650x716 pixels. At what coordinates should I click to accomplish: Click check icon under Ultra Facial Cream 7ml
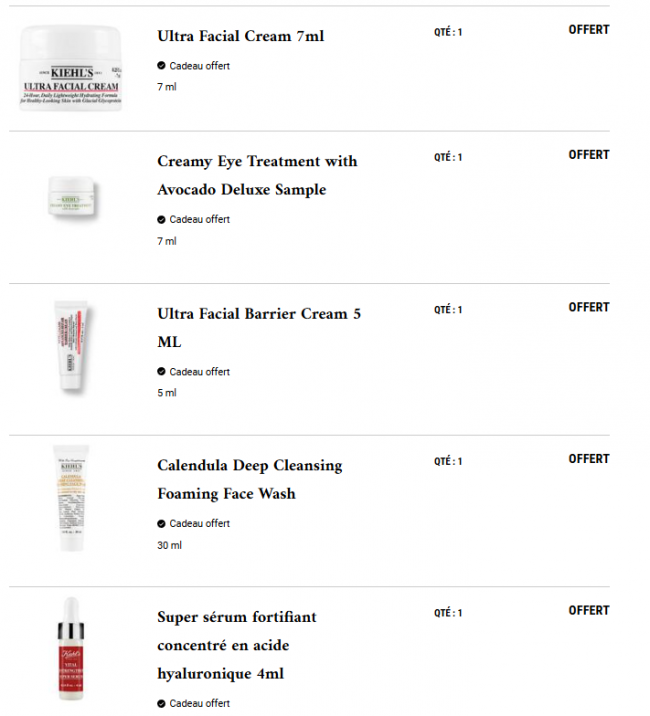[161, 66]
